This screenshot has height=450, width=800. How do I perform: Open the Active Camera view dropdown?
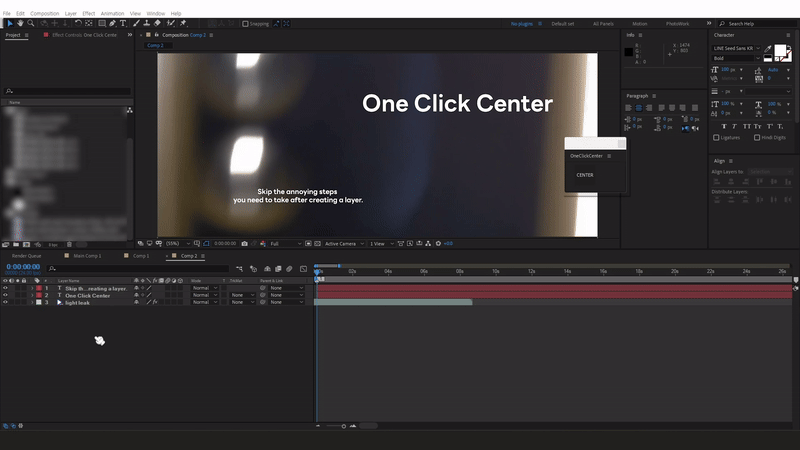342,243
